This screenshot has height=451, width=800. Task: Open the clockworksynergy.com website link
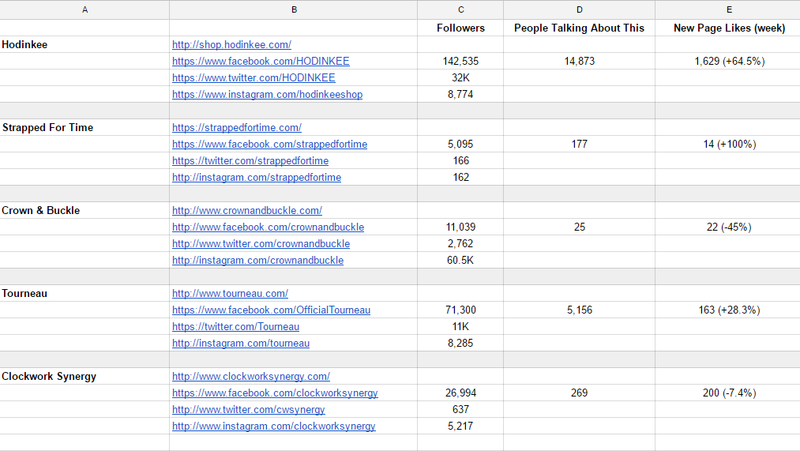(x=251, y=377)
